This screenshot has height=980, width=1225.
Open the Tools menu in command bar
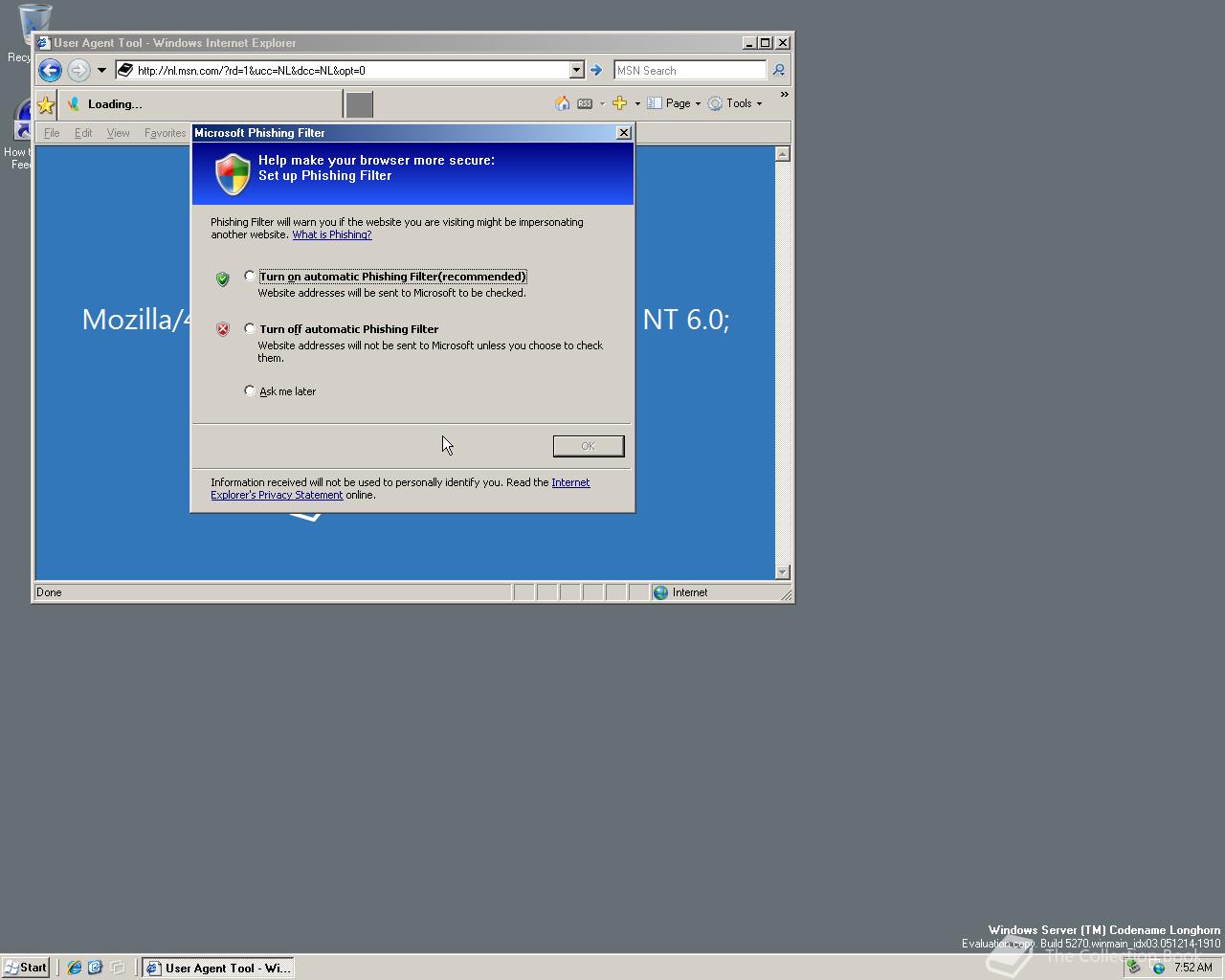(x=735, y=103)
